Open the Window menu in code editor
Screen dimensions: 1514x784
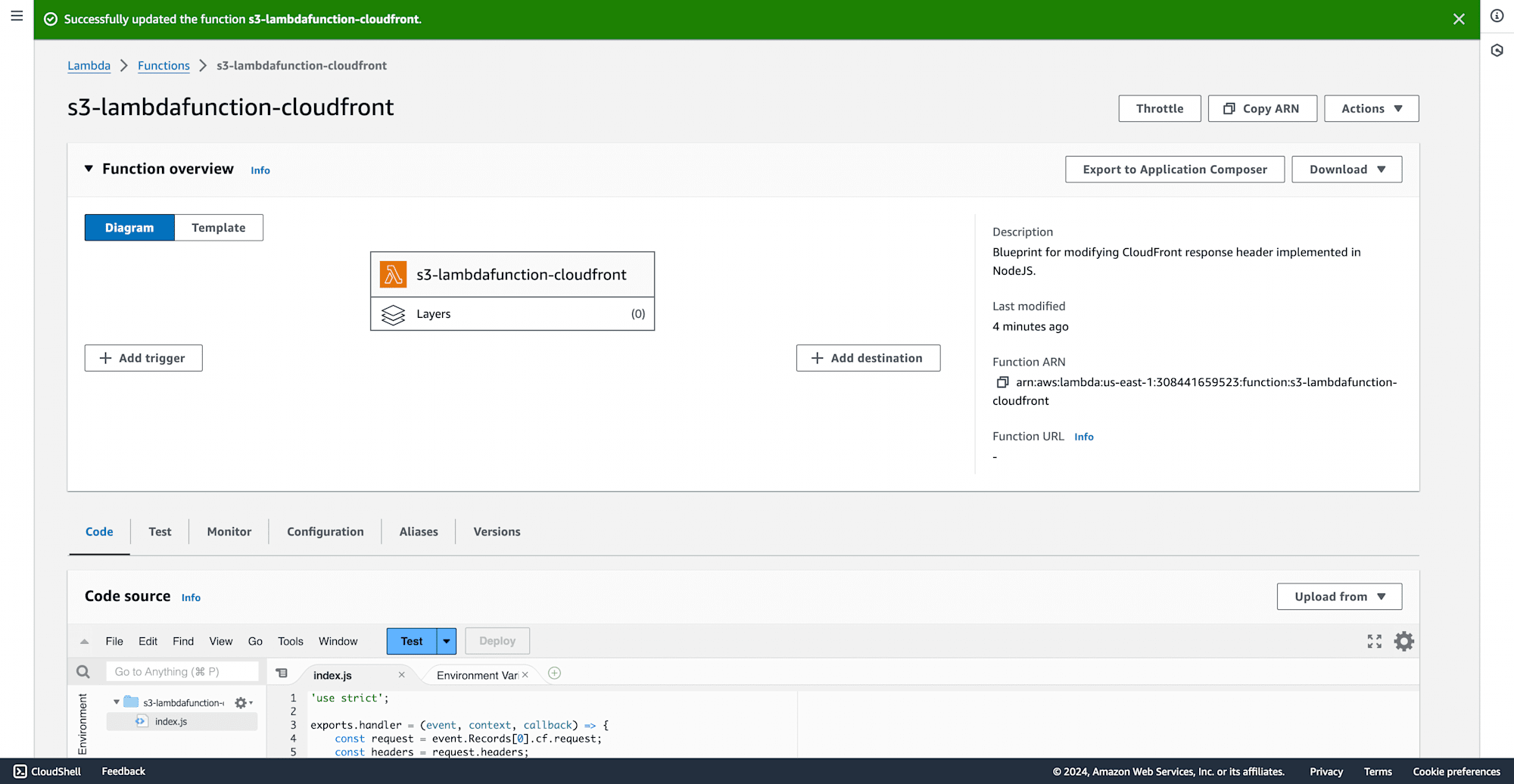[338, 641]
